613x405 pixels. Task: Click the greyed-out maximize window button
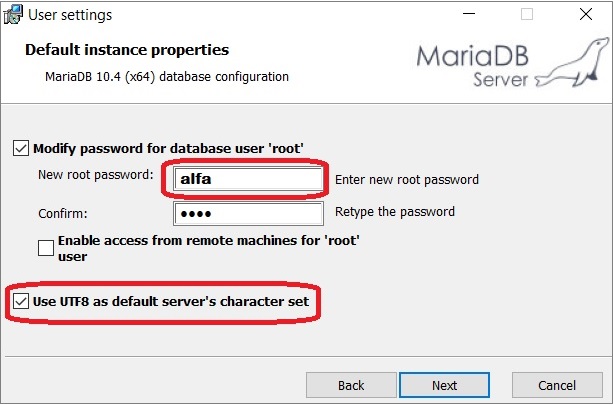pos(527,14)
